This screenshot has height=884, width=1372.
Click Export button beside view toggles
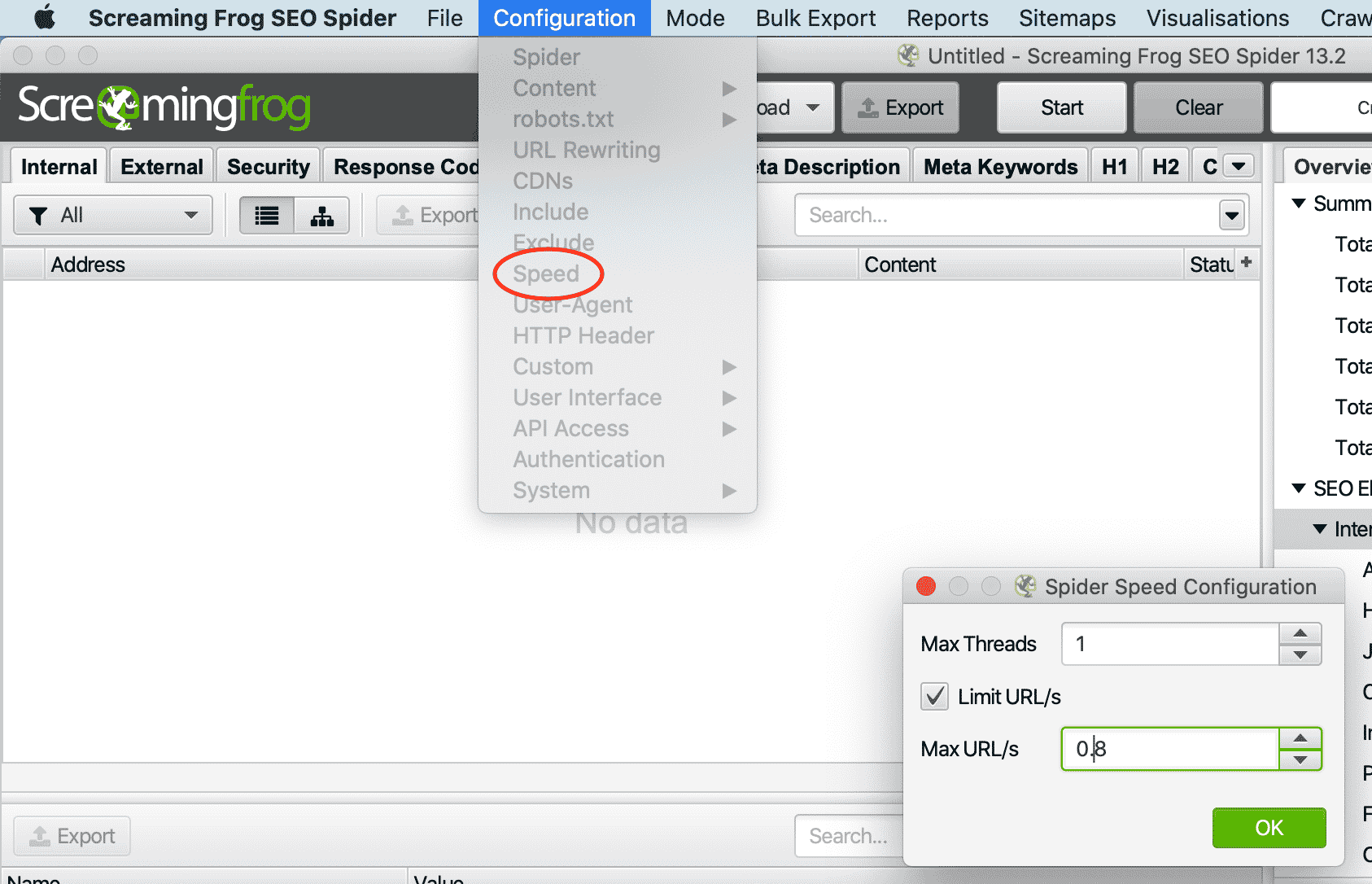[x=429, y=216]
